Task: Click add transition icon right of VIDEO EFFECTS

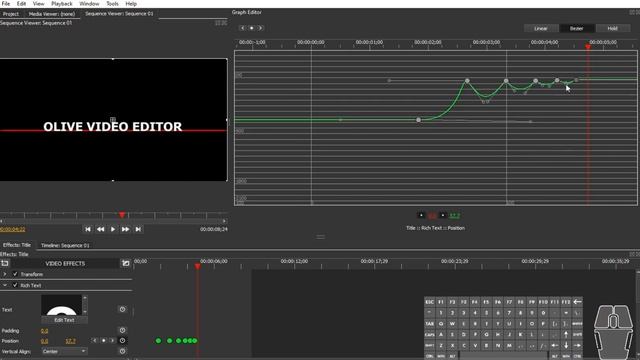Action: (125, 263)
